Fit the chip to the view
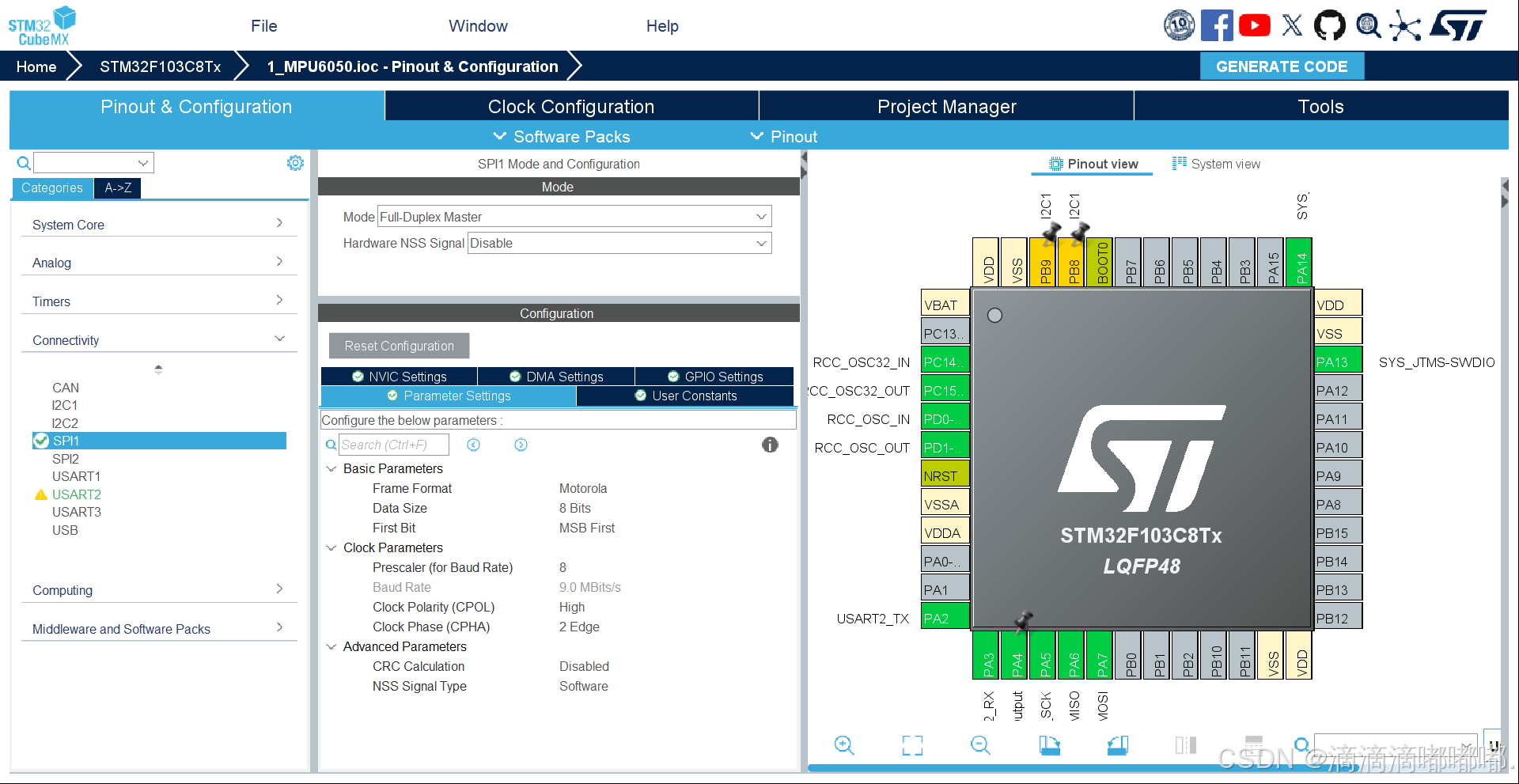 [x=912, y=745]
